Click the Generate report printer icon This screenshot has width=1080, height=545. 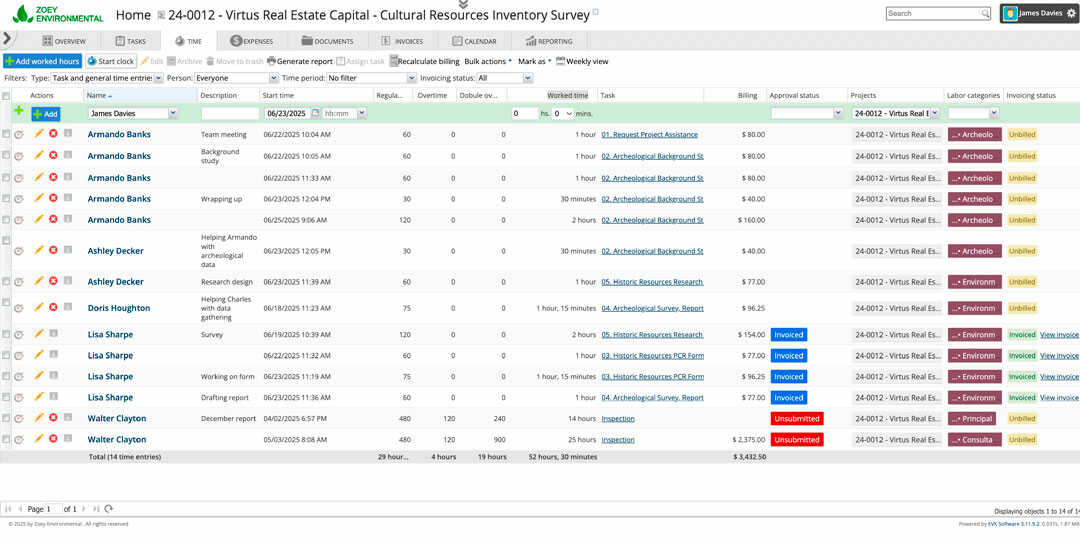tap(270, 61)
